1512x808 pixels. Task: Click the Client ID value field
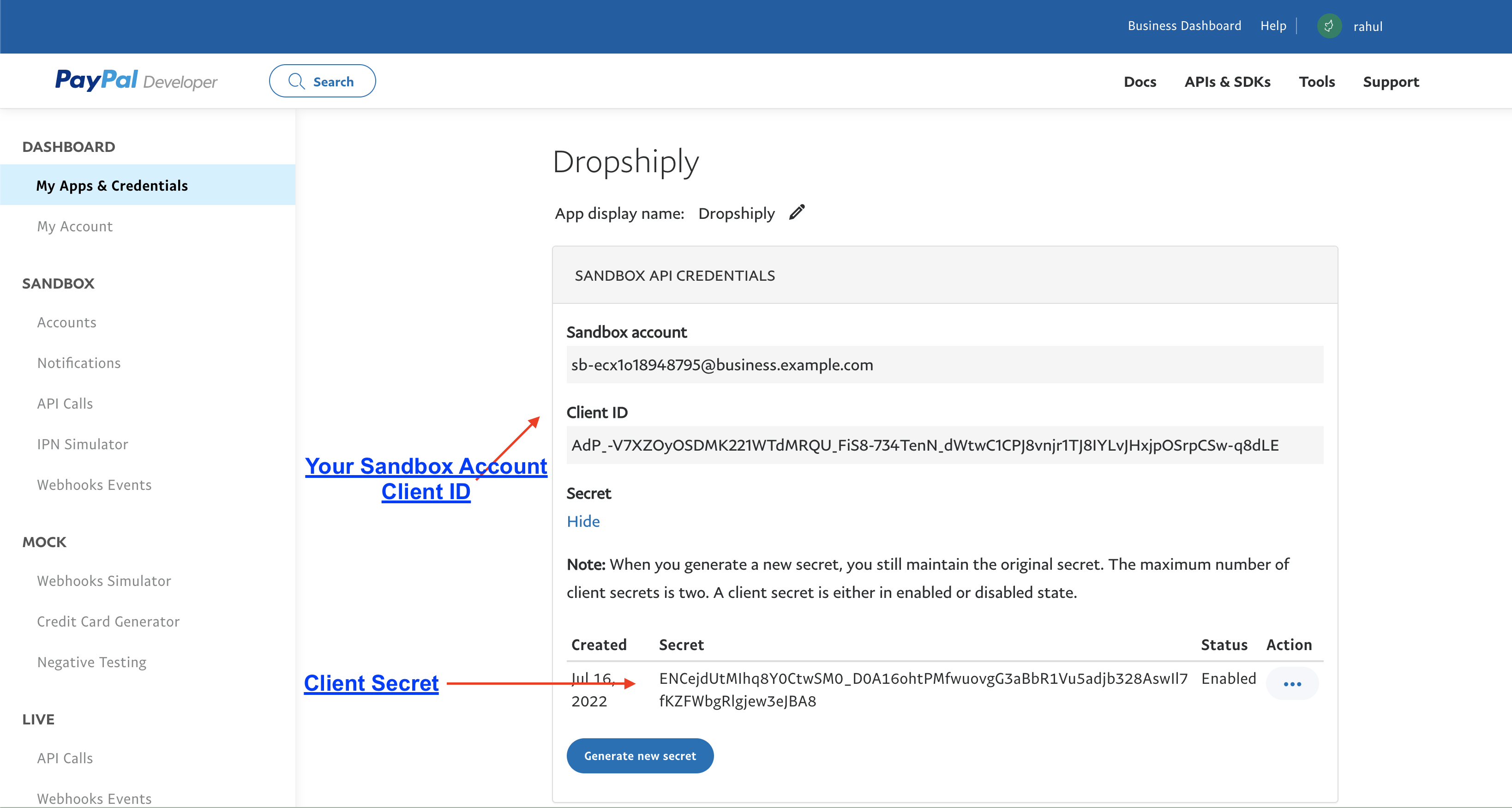tap(944, 445)
